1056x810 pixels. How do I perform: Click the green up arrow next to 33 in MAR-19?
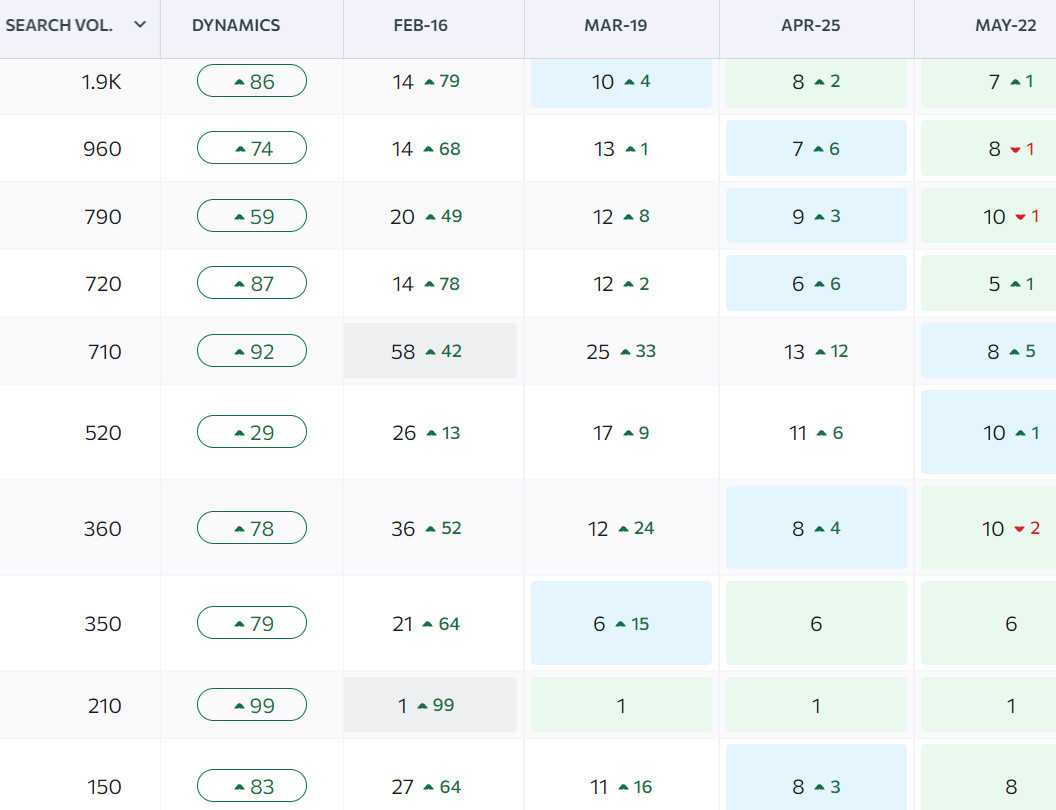coord(625,352)
